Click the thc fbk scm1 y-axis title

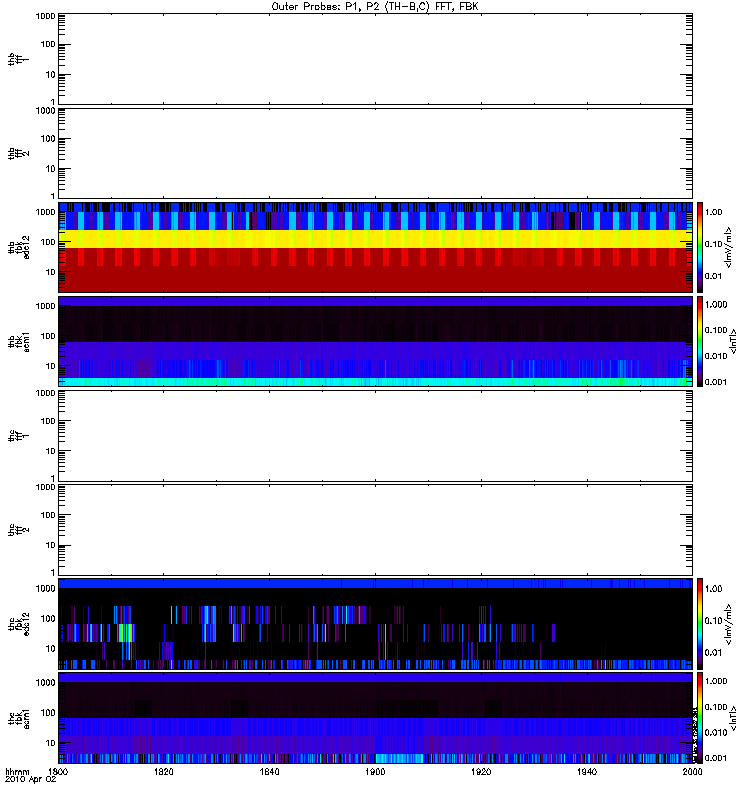click(19, 718)
